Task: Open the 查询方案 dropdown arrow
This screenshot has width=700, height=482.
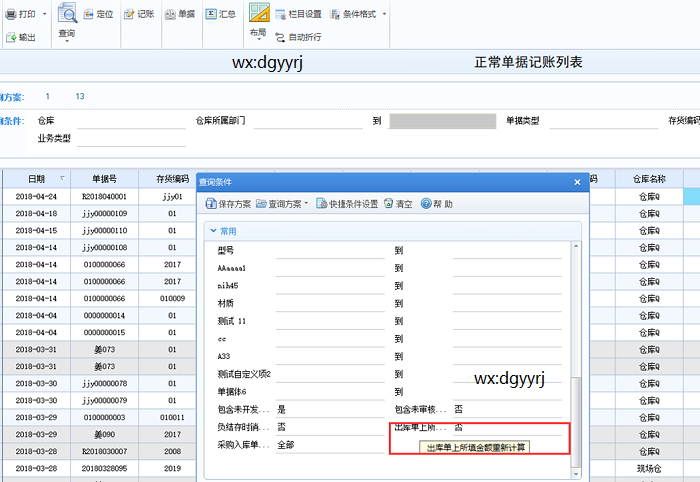Action: click(x=306, y=204)
